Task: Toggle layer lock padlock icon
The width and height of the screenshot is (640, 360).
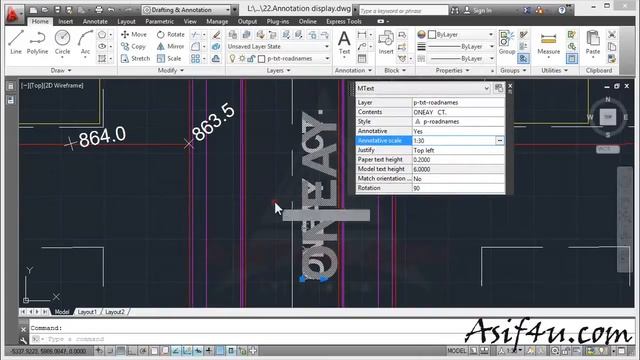Action: [x=251, y=59]
